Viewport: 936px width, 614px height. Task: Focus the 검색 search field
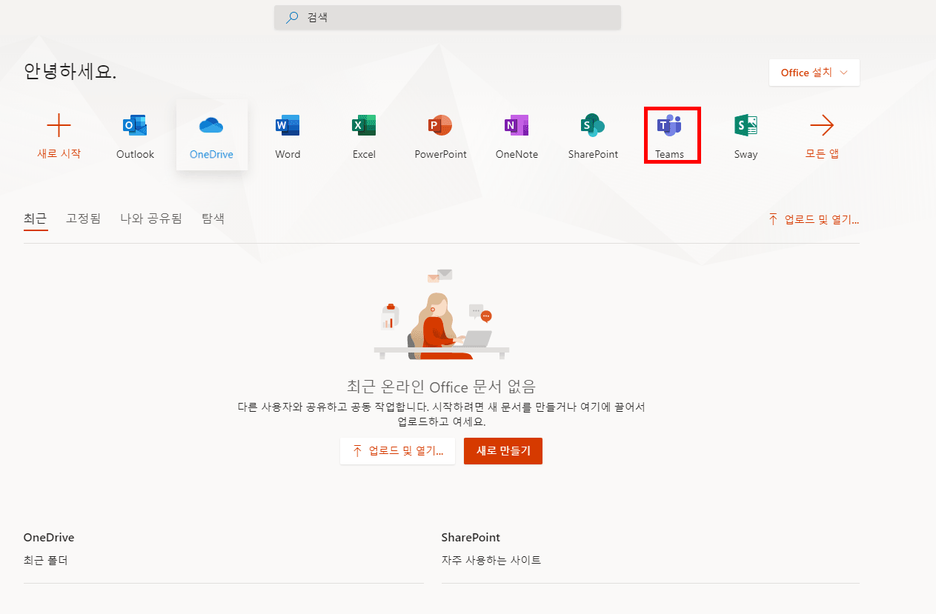[x=448, y=17]
